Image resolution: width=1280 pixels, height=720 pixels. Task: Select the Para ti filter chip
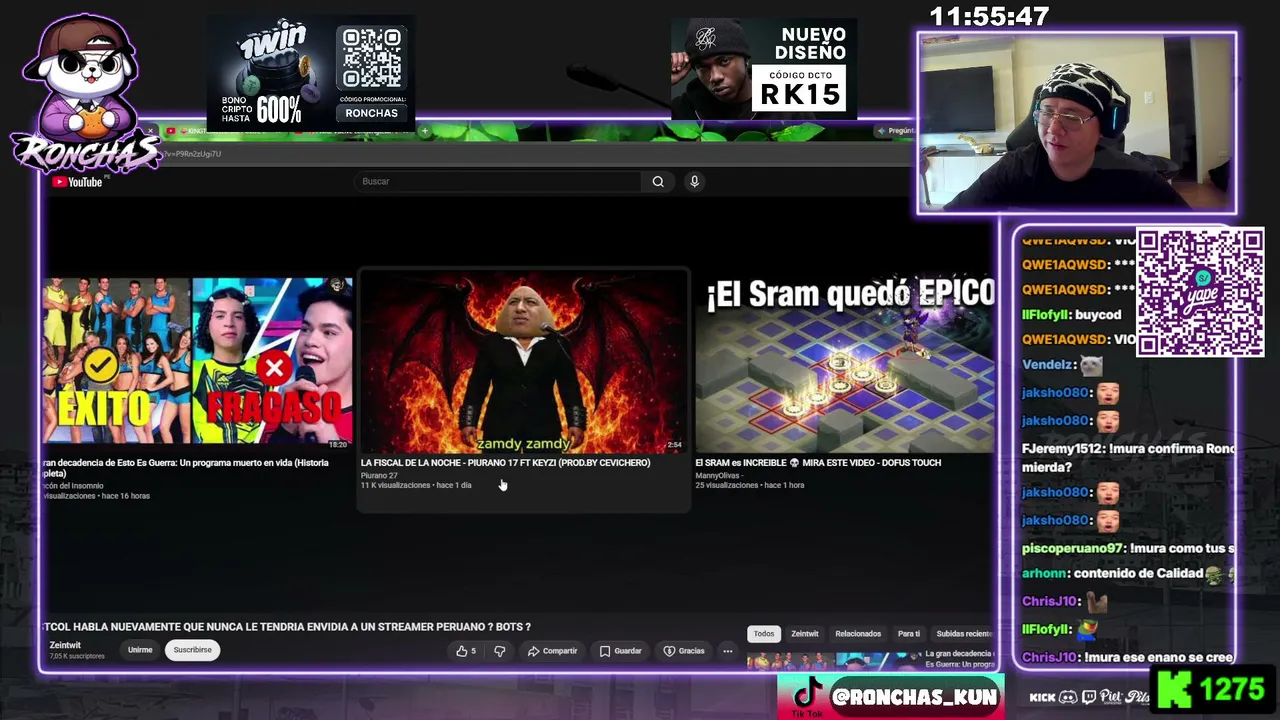909,634
